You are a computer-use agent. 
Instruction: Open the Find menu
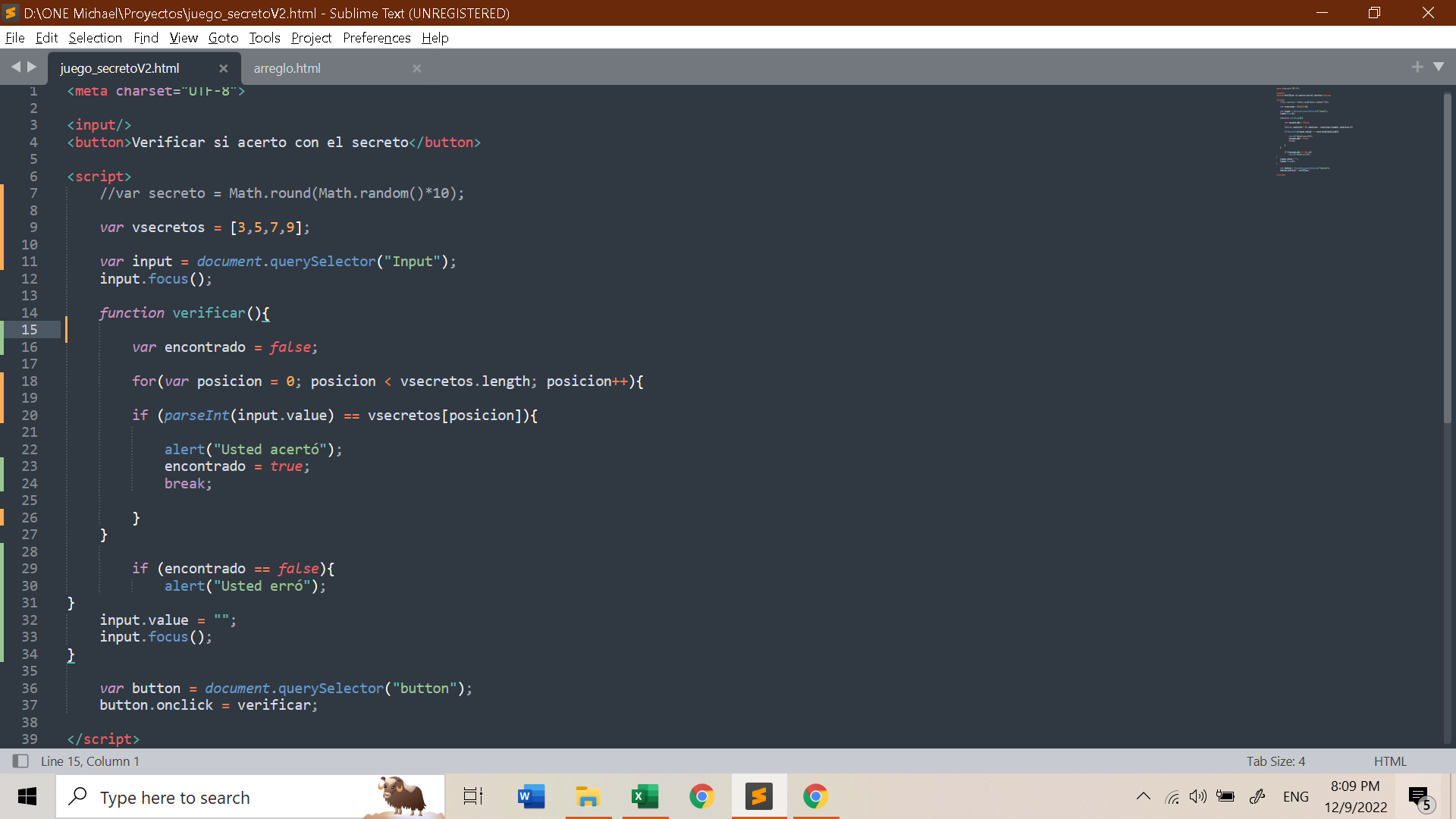[146, 37]
